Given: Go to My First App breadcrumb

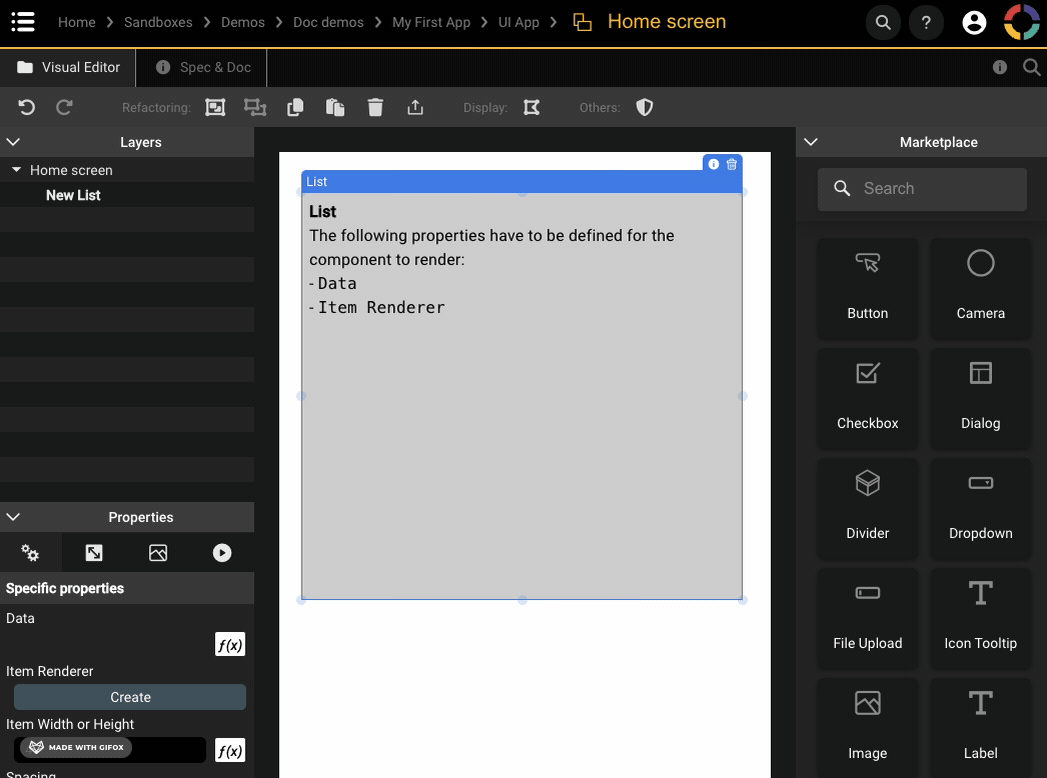Looking at the screenshot, I should click(431, 22).
